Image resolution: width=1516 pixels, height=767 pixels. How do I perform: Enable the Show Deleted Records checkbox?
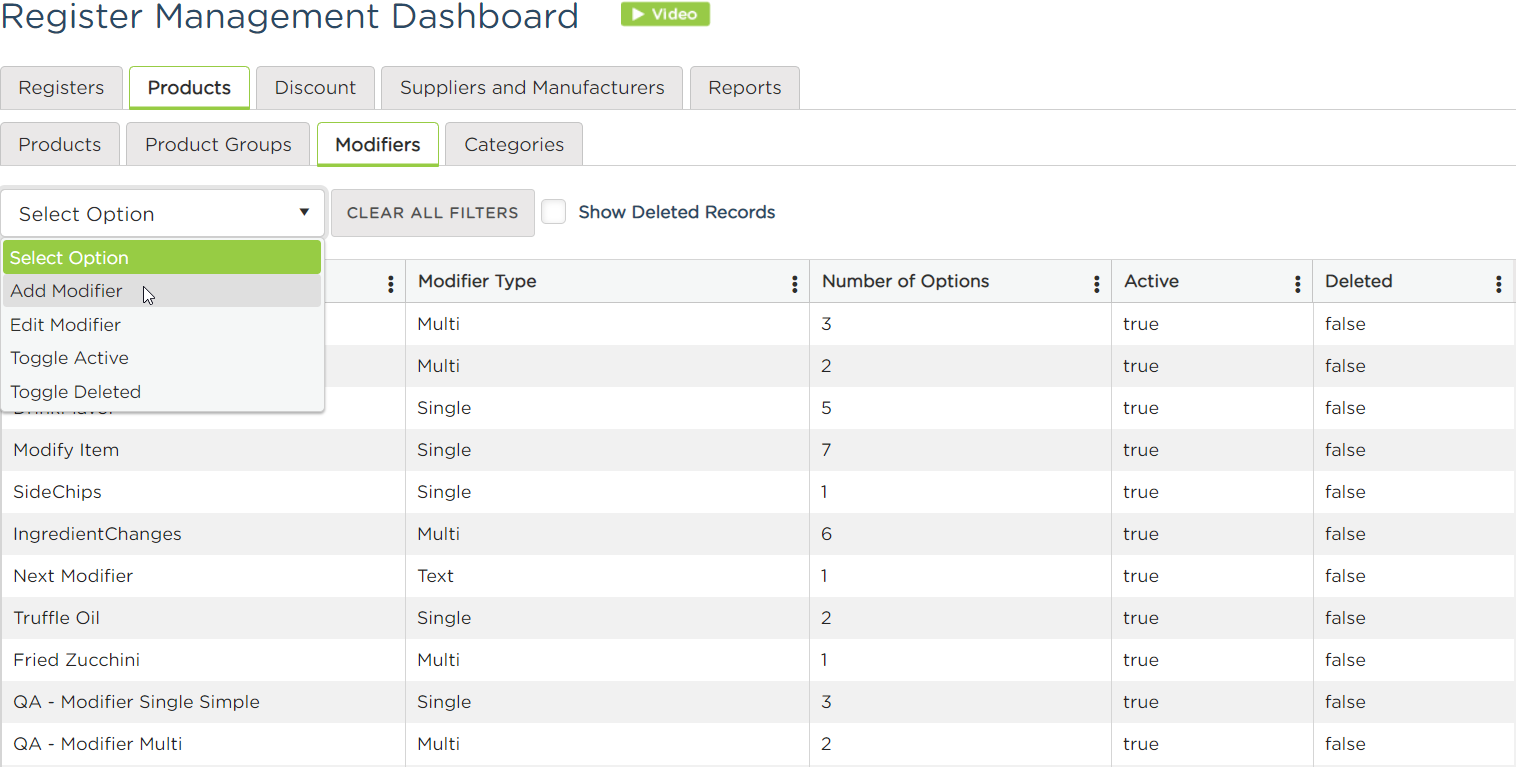tap(554, 212)
